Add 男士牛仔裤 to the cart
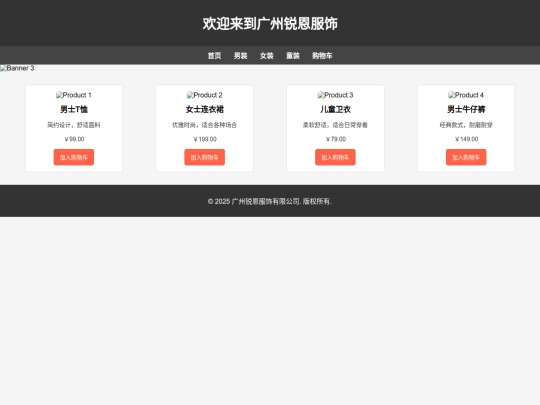Viewport: 540px width, 405px height. pyautogui.click(x=466, y=157)
